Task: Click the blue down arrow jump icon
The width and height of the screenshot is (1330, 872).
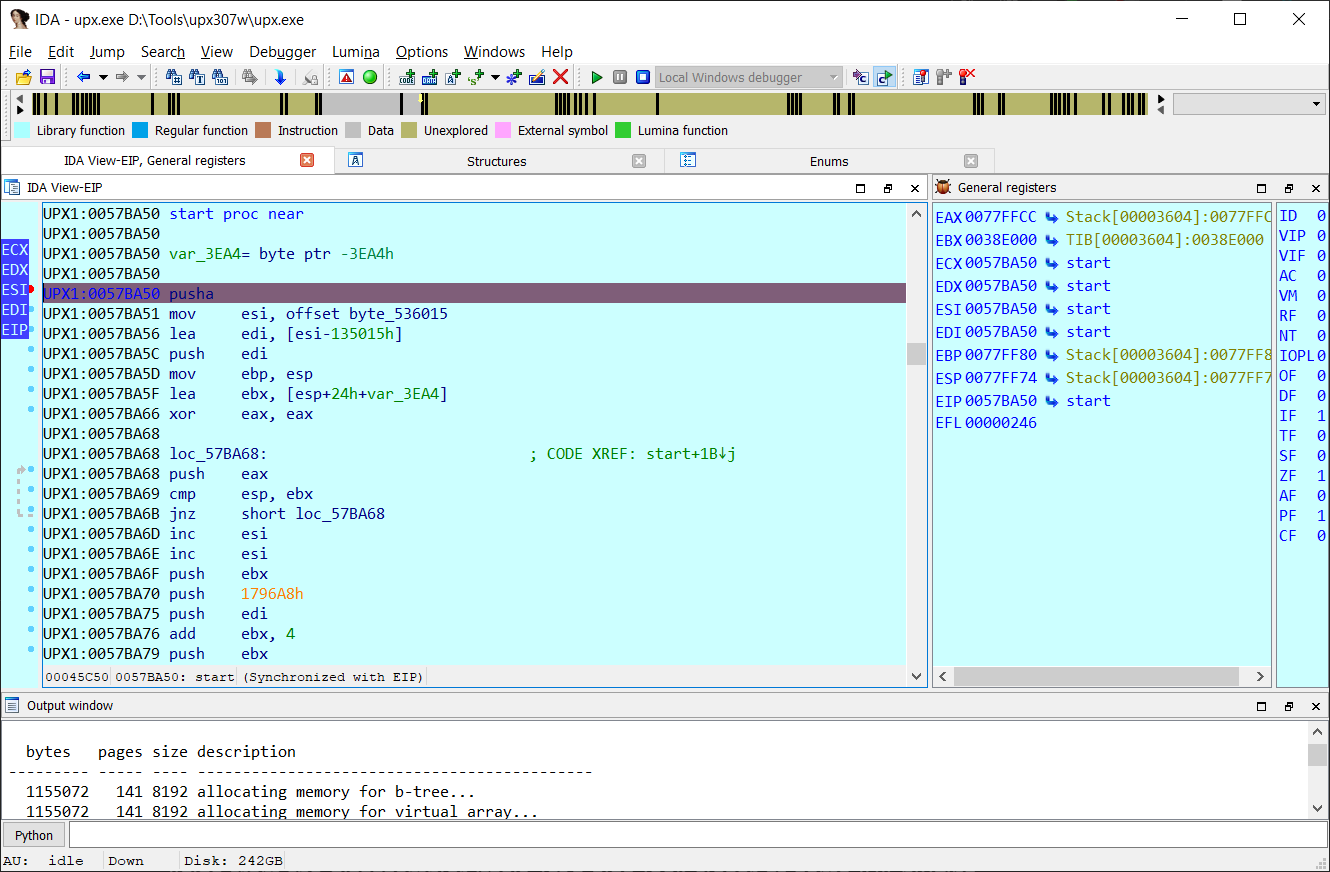Action: (x=280, y=77)
